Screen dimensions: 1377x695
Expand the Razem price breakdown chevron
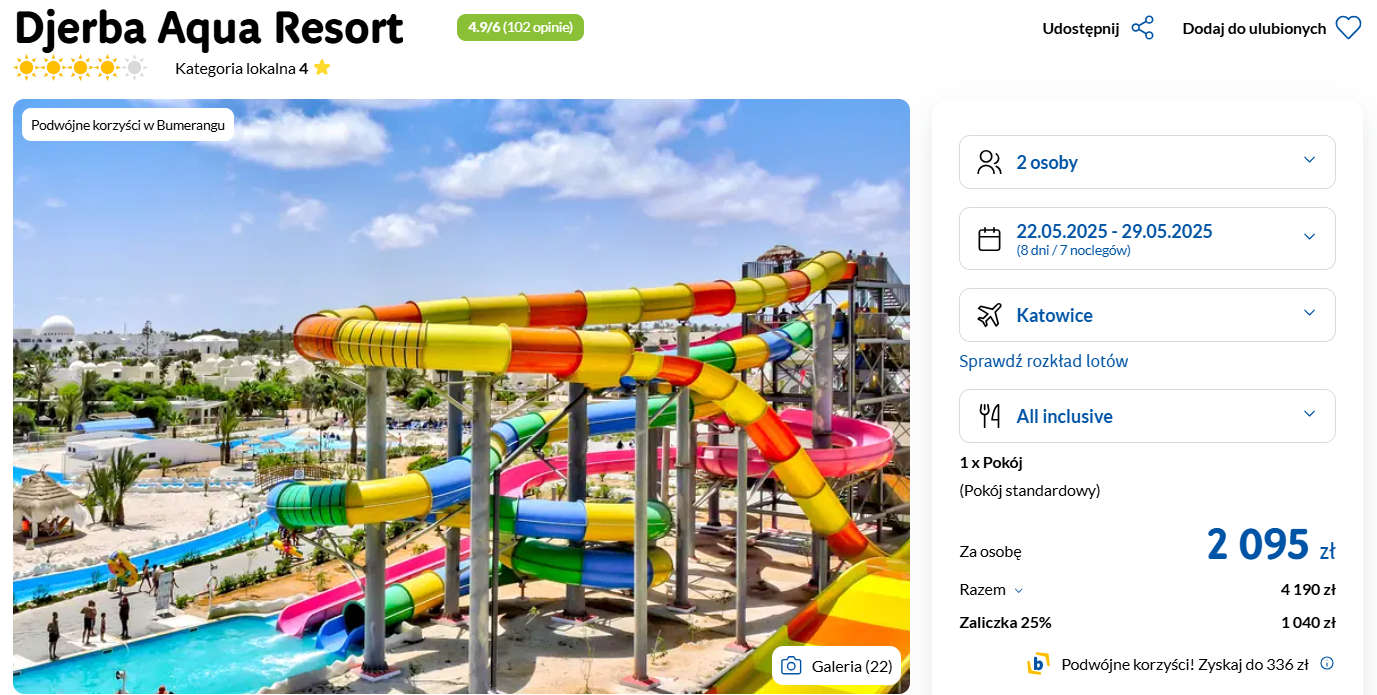[x=1019, y=591]
